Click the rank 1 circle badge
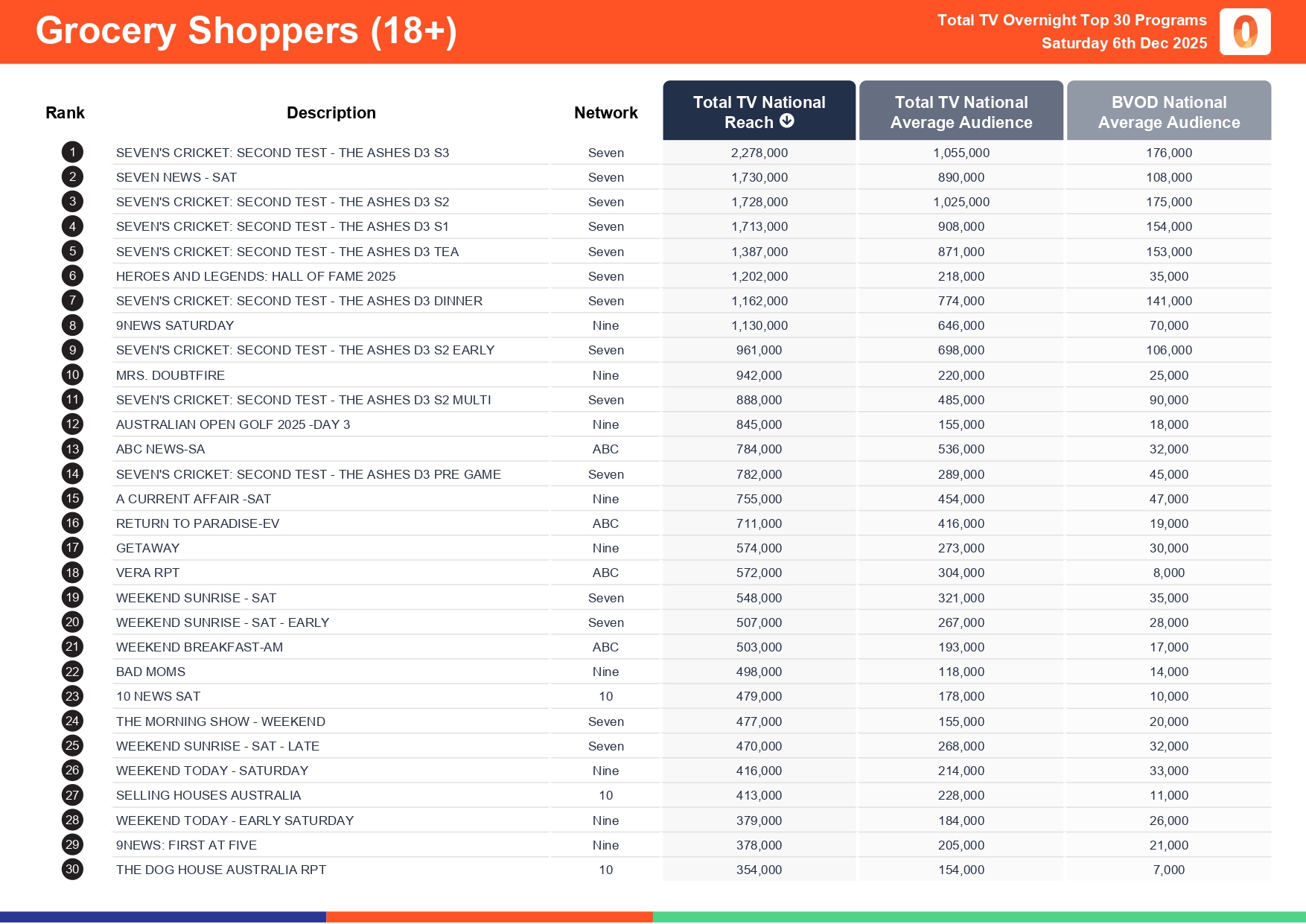The width and height of the screenshot is (1306, 924). [72, 153]
